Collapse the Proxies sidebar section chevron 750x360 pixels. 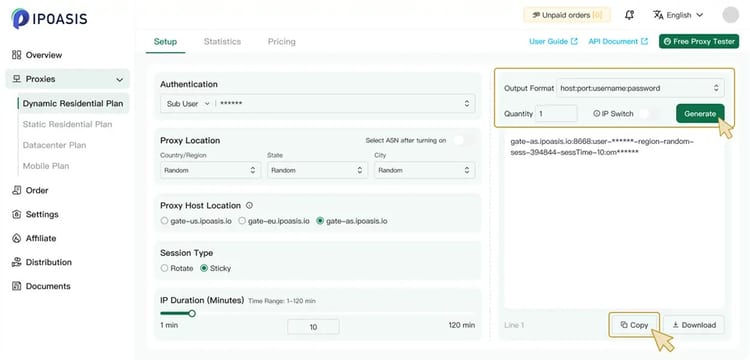[x=120, y=79]
